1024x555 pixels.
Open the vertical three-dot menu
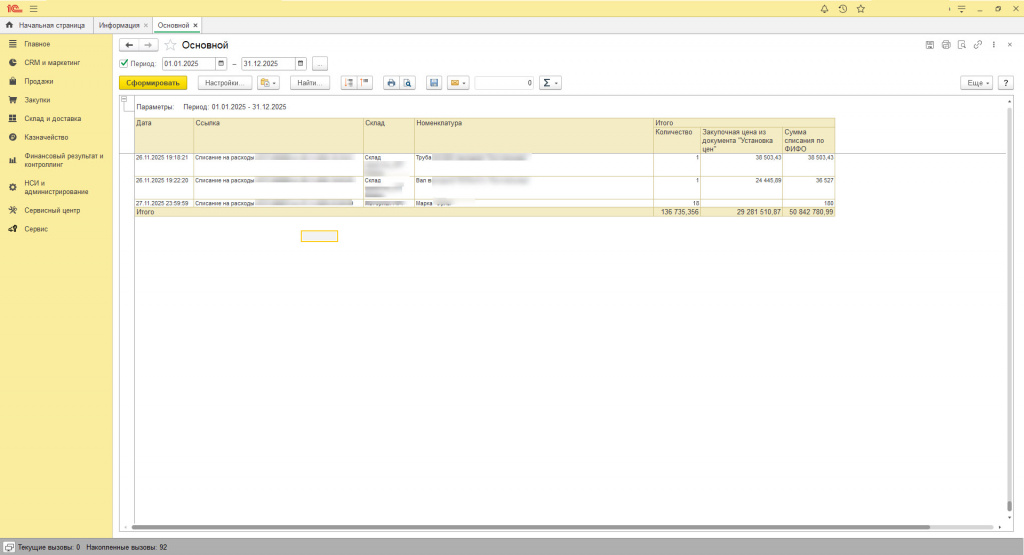click(x=993, y=45)
